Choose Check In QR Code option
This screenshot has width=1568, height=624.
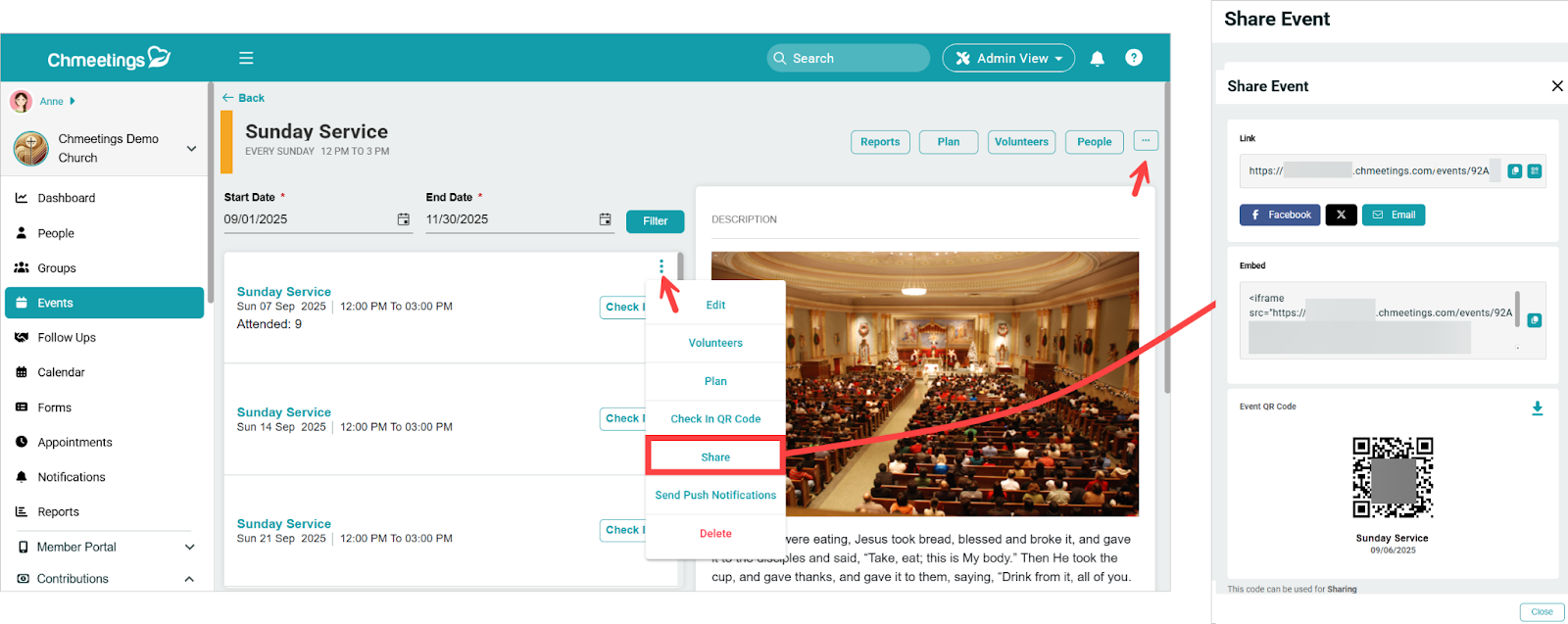(715, 419)
